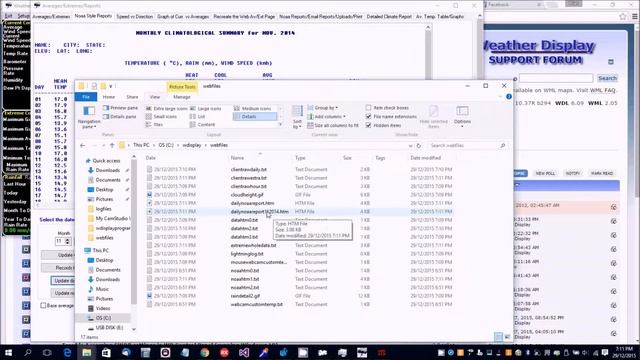640x360 pixels.
Task: Switch layout to Content view
Action: click(202, 124)
